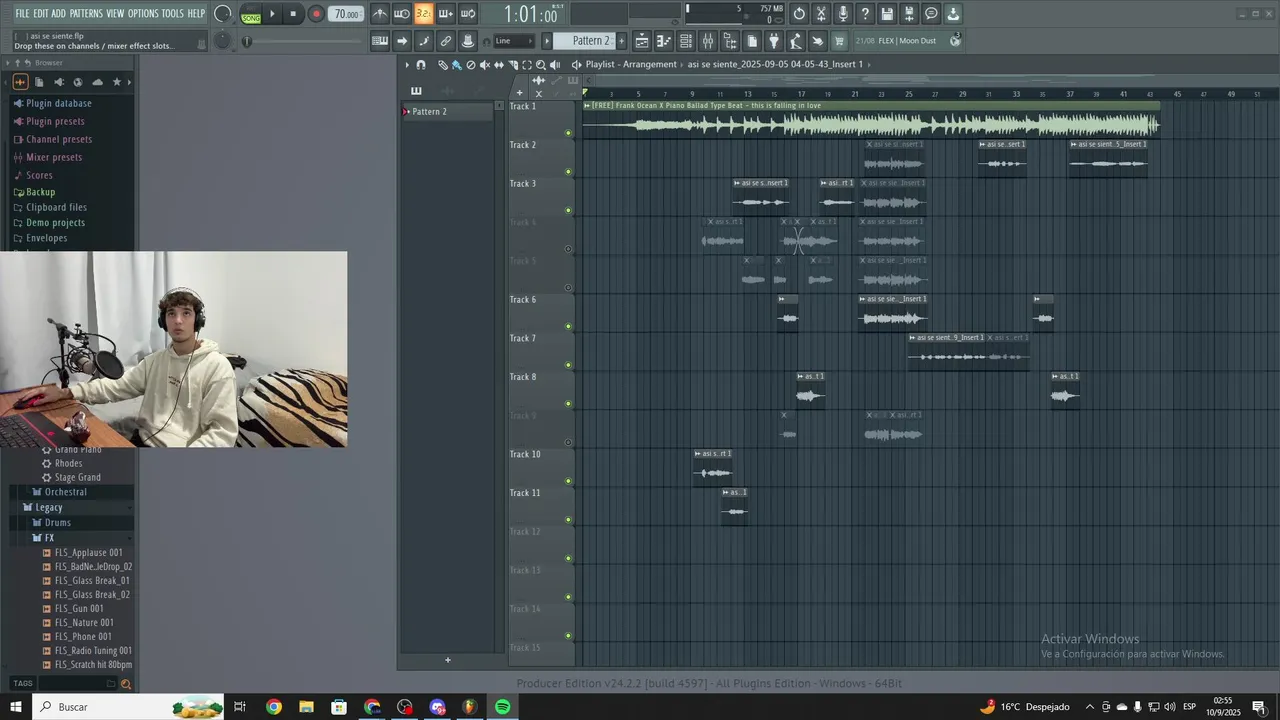Toggle Track 10 mute LED
Viewport: 1280px width, 720px height.
[x=568, y=481]
